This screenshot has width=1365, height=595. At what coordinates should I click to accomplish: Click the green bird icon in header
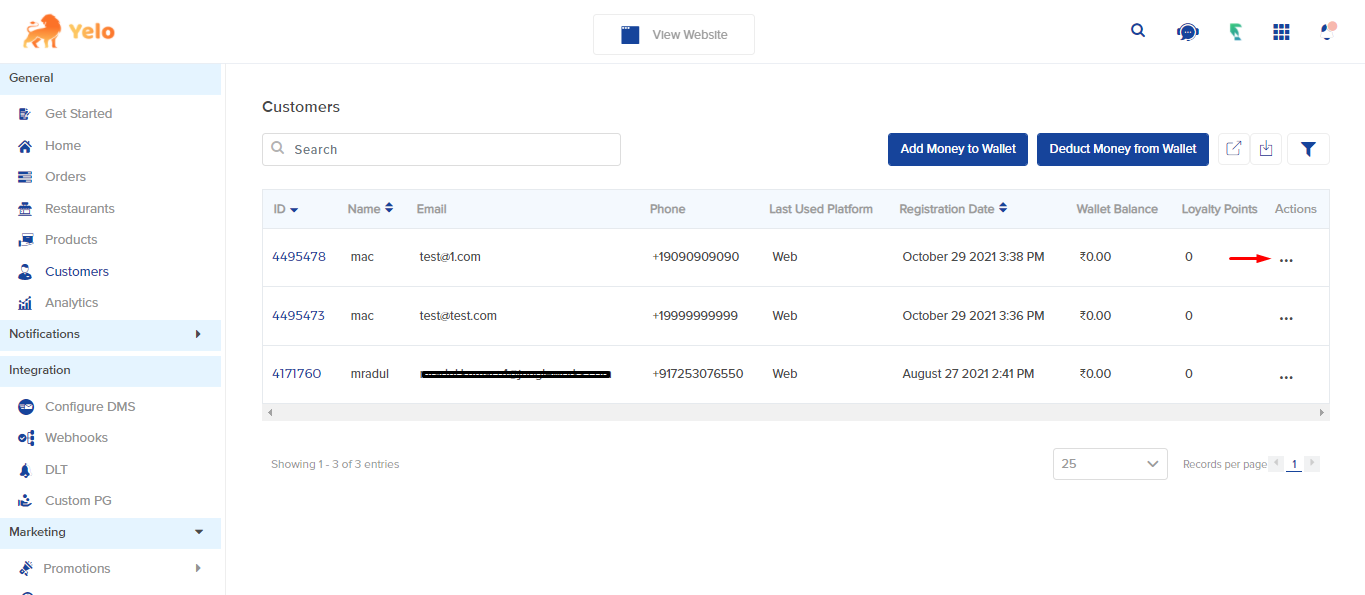(x=1236, y=32)
